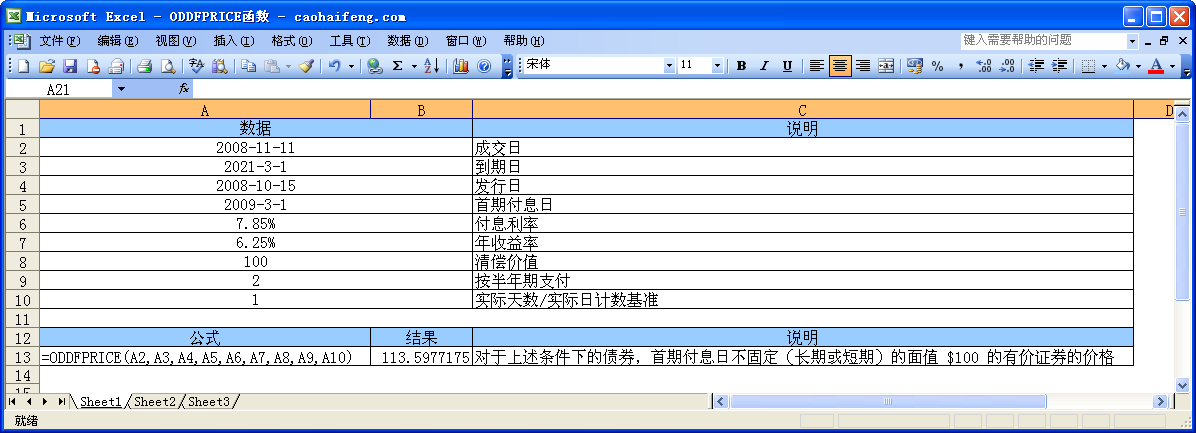Image resolution: width=1196 pixels, height=433 pixels.
Task: Open the 插入 menu
Action: [x=233, y=40]
